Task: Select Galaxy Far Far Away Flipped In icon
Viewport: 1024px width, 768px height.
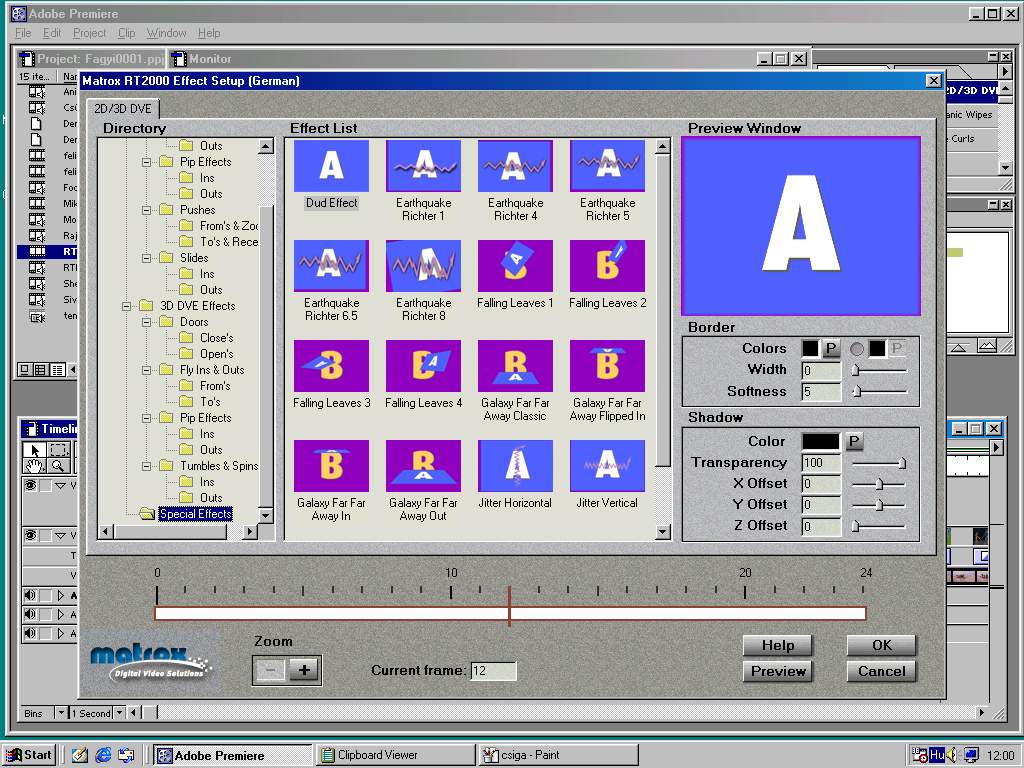Action: coord(607,366)
